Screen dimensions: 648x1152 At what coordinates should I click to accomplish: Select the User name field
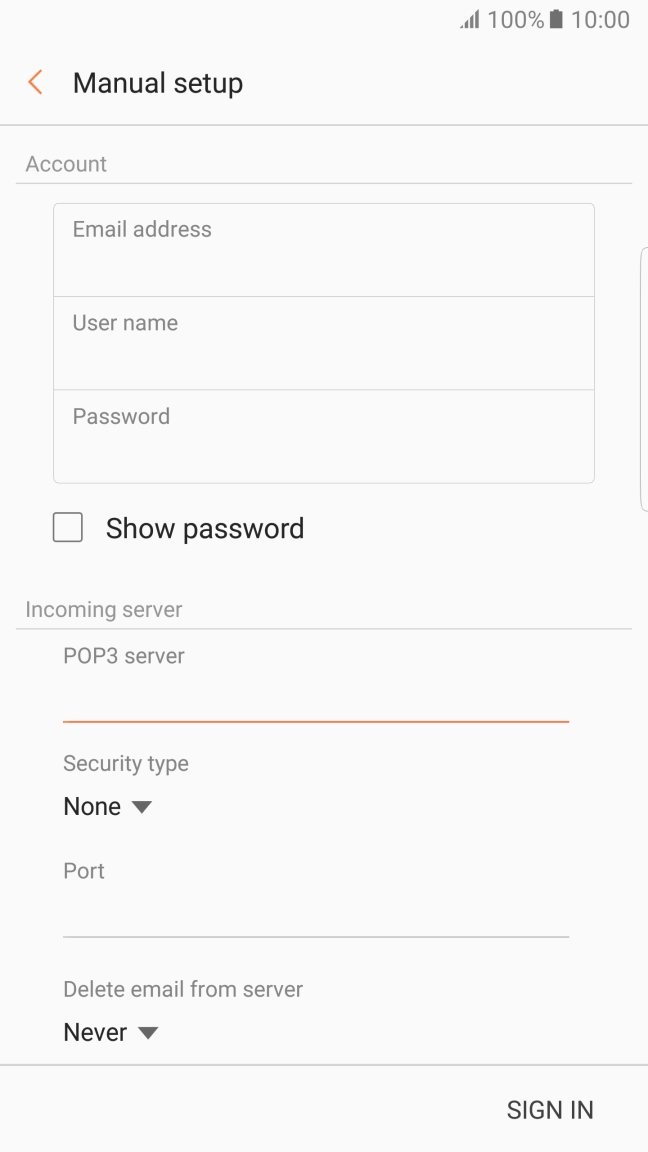(x=324, y=343)
